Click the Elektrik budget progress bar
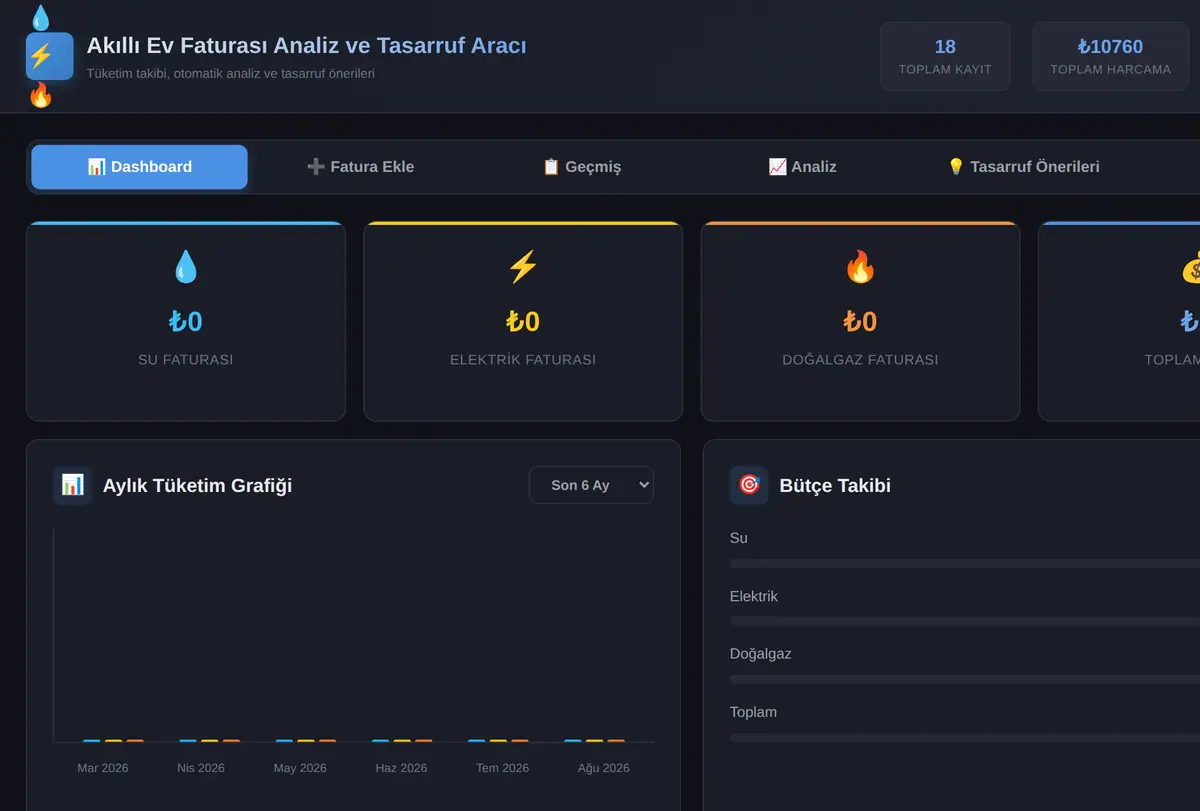This screenshot has width=1200, height=811. [965, 621]
